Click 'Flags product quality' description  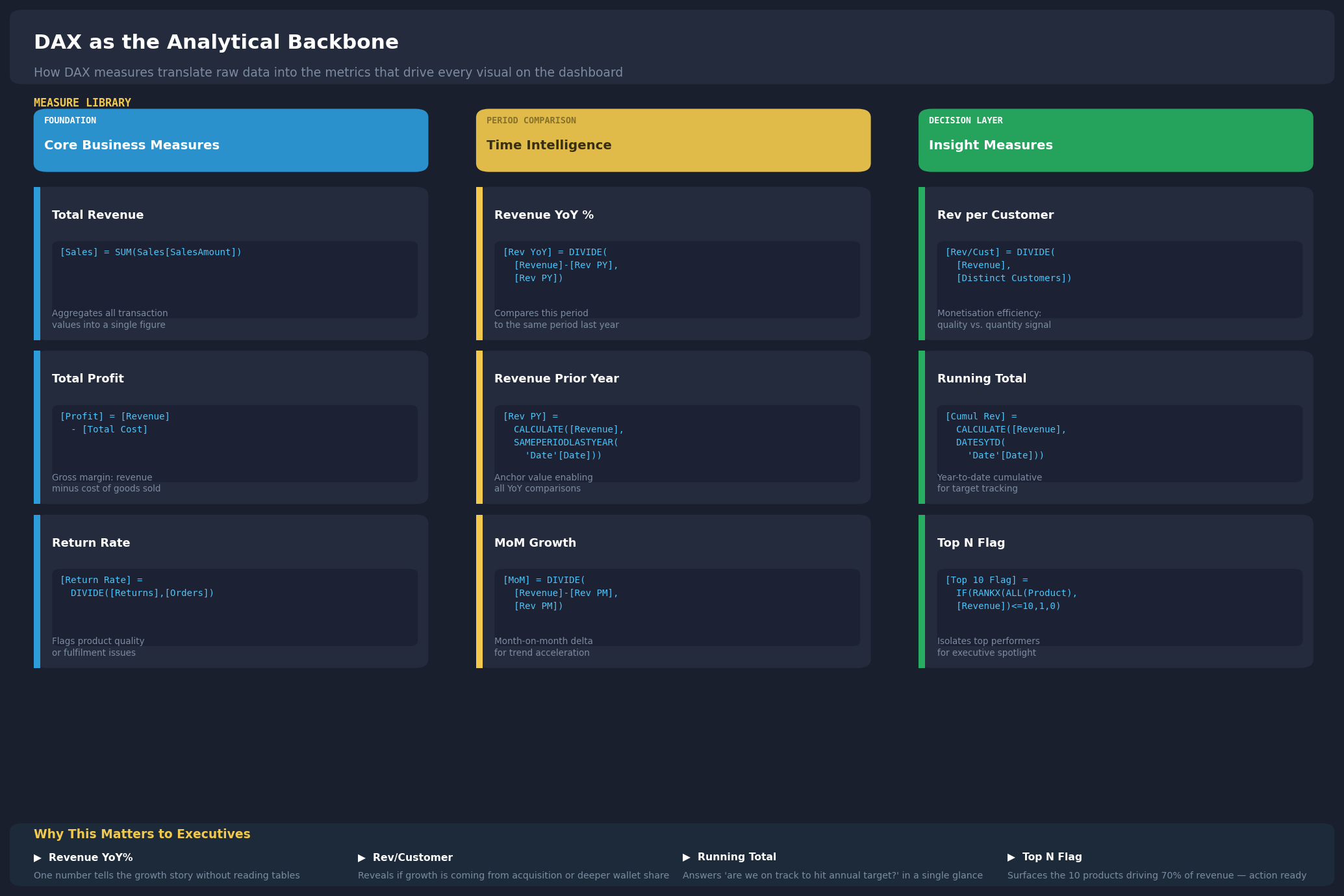pos(98,641)
